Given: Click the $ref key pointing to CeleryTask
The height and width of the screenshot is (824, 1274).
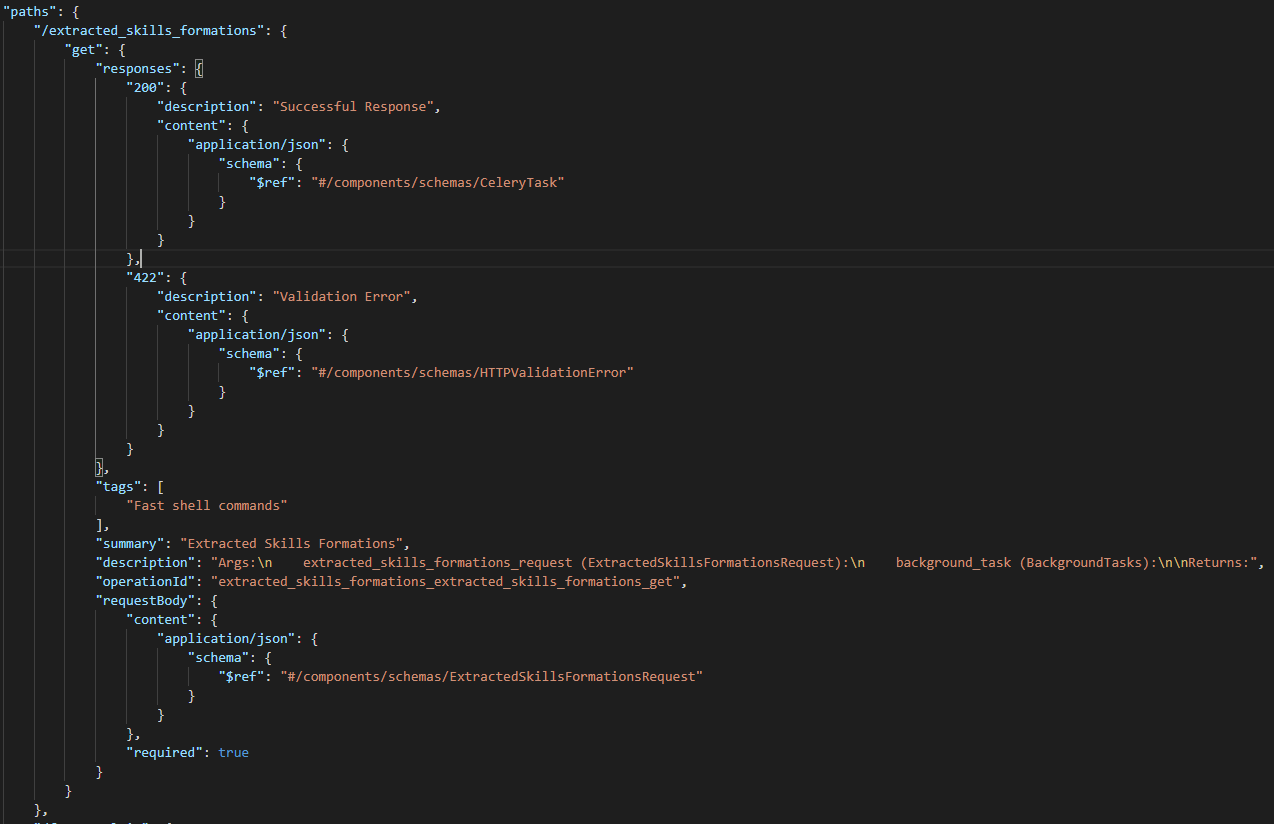Looking at the screenshot, I should [x=273, y=182].
